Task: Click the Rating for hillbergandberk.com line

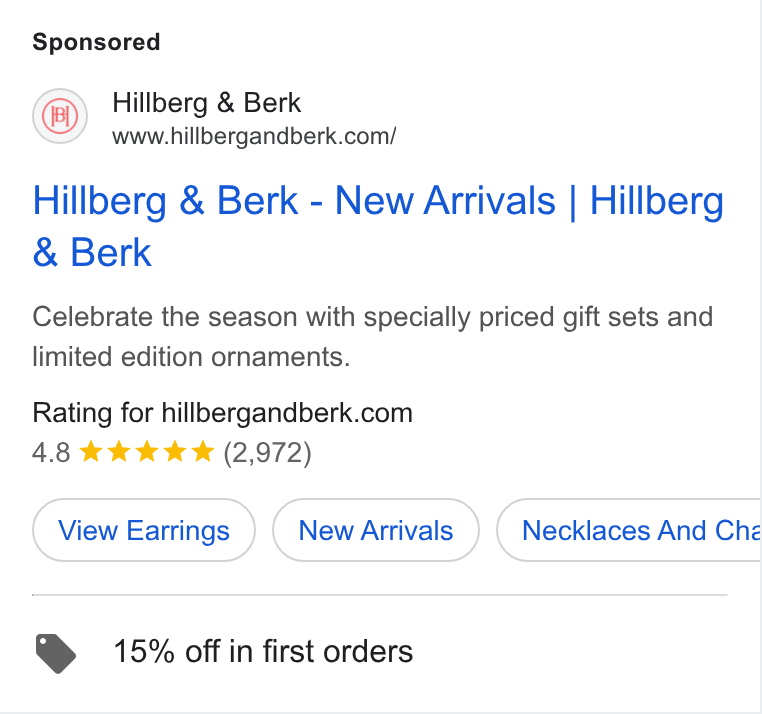Action: tap(223, 413)
